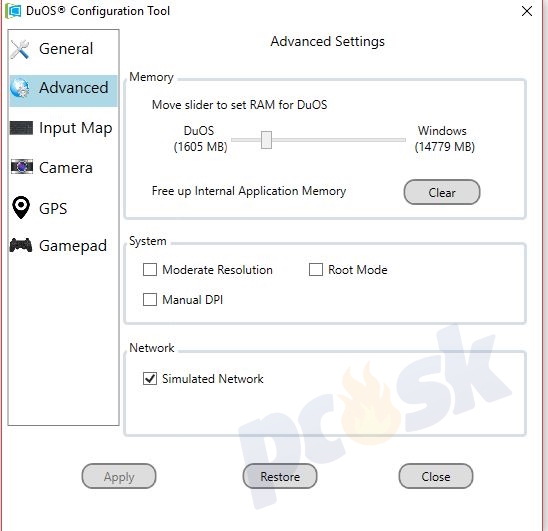This screenshot has width=548, height=531.
Task: Click the DuOS app icon in title bar
Action: pyautogui.click(x=14, y=10)
